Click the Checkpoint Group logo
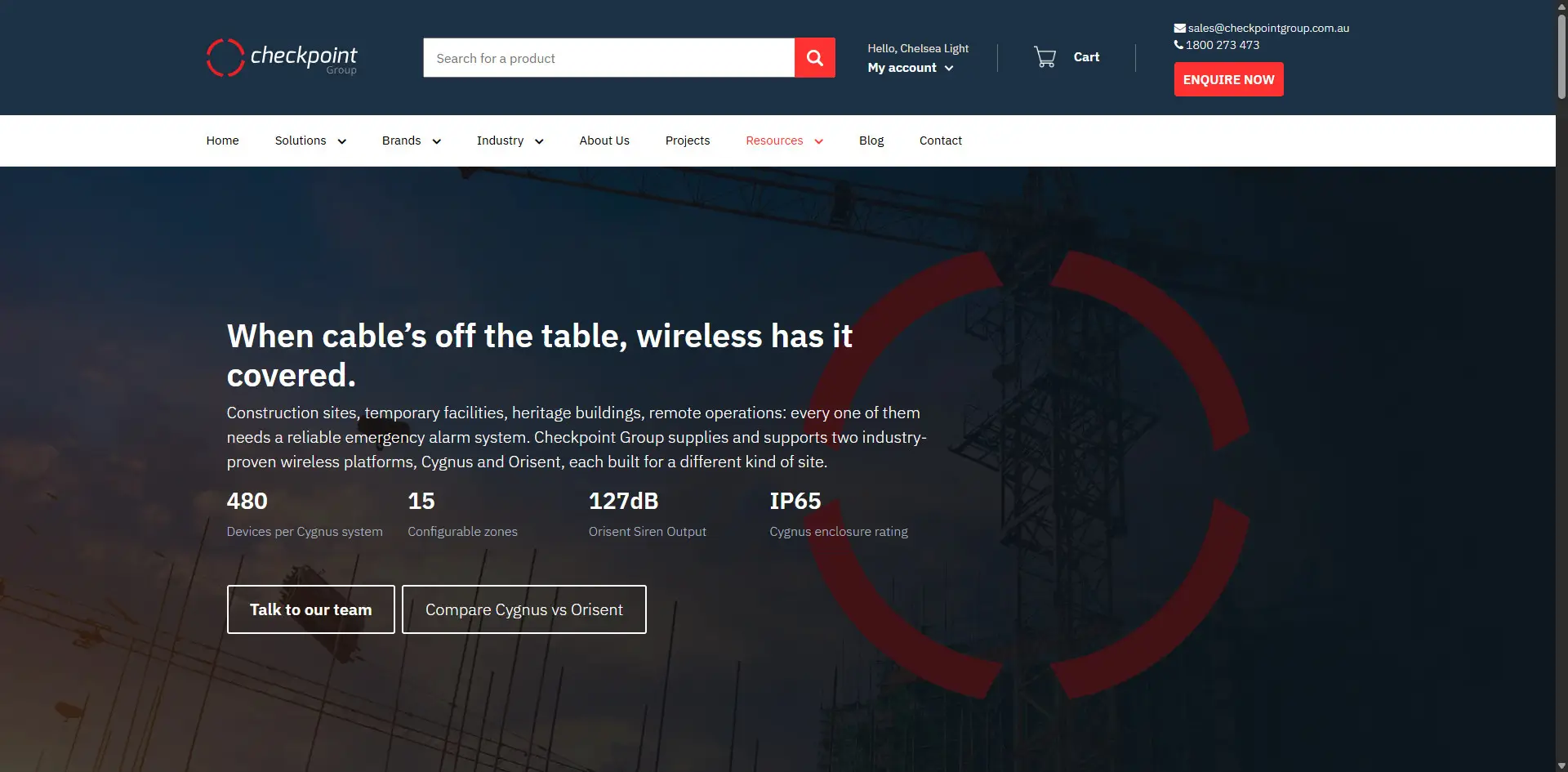Image resolution: width=1568 pixels, height=772 pixels. click(x=282, y=57)
